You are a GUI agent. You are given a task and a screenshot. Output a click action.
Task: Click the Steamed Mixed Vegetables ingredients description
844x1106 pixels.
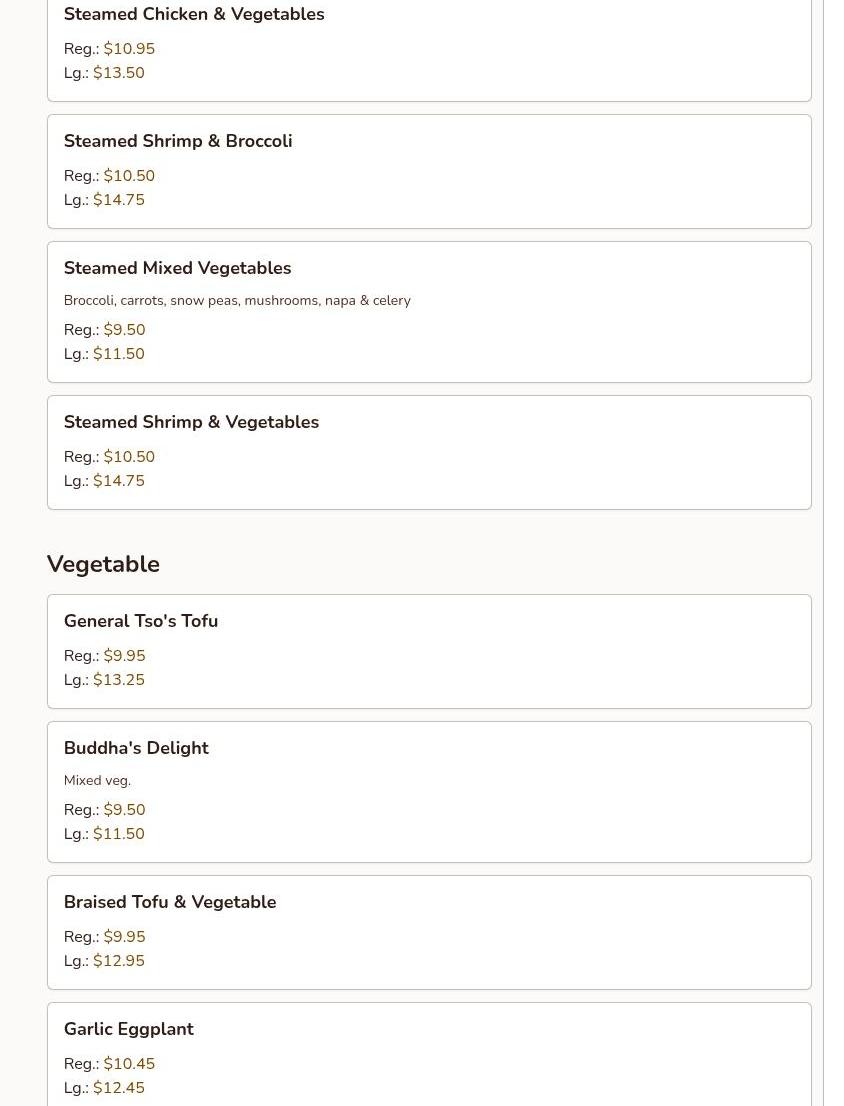[x=237, y=300]
